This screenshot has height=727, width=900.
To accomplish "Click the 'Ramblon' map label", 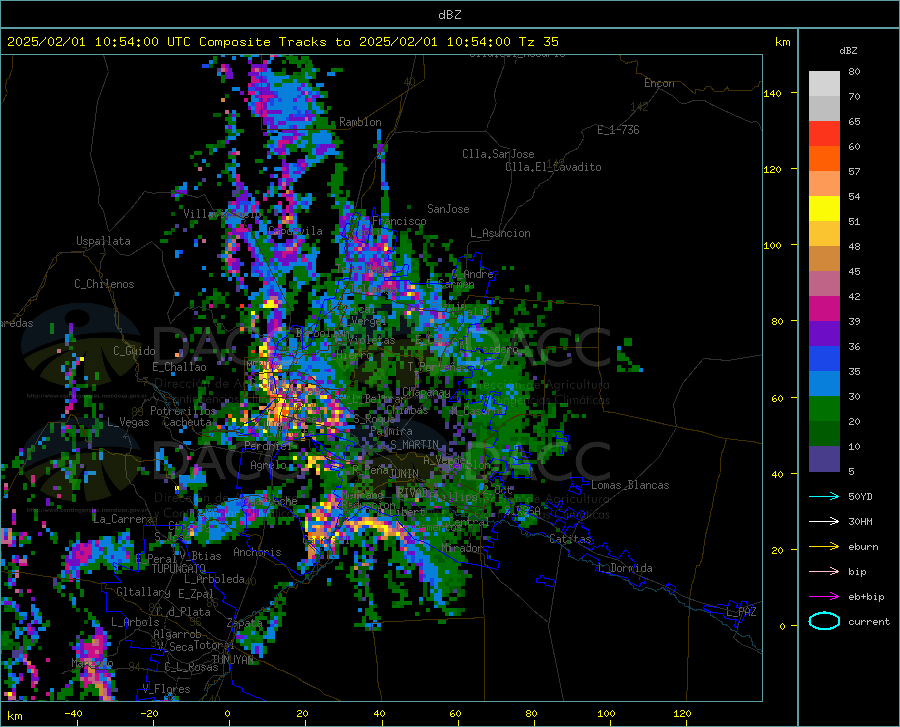I will click(360, 122).
